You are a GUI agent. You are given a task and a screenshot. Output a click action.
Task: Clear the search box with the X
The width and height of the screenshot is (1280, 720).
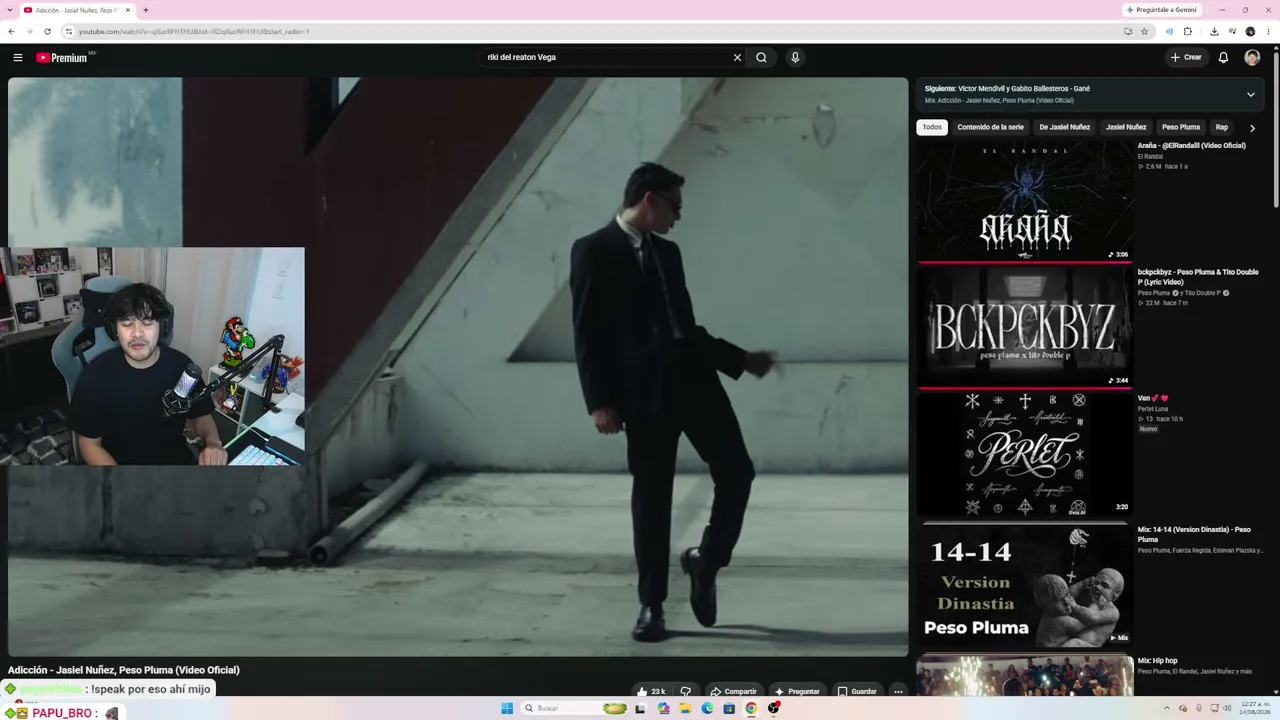click(737, 58)
